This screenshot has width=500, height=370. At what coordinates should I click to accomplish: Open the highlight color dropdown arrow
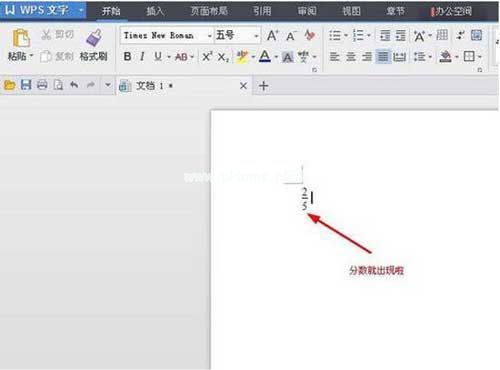click(253, 57)
